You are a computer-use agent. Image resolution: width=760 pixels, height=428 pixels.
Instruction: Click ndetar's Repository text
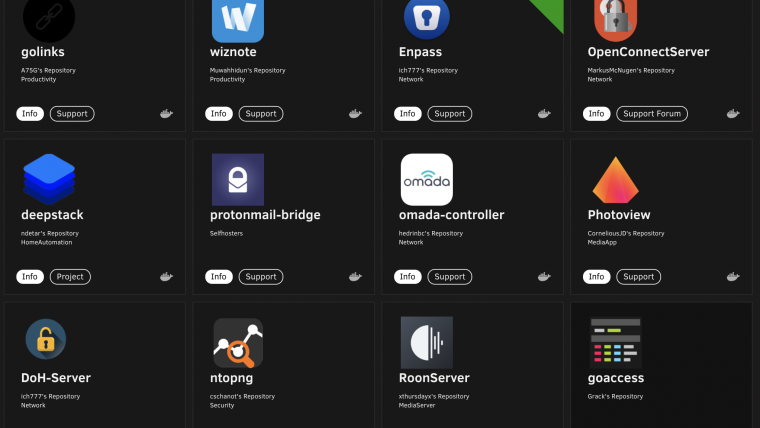tap(49, 233)
